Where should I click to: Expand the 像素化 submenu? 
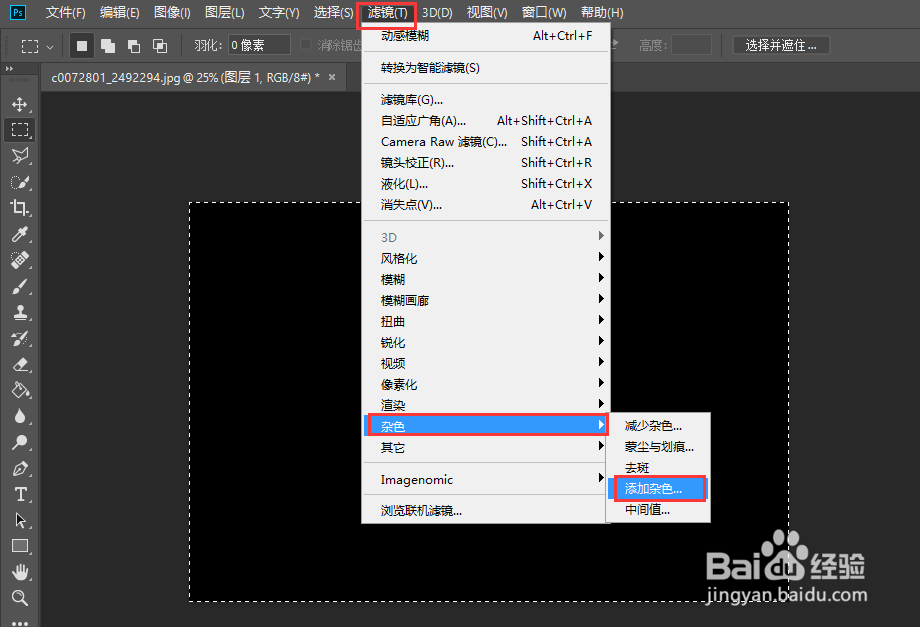(486, 384)
